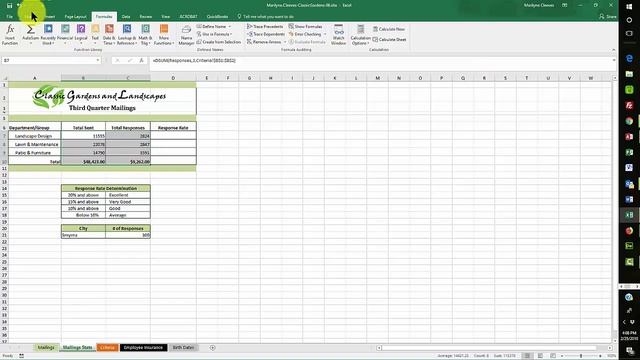Open Windows Start button on taskbar
This screenshot has height=360, width=640.
pos(629,6)
